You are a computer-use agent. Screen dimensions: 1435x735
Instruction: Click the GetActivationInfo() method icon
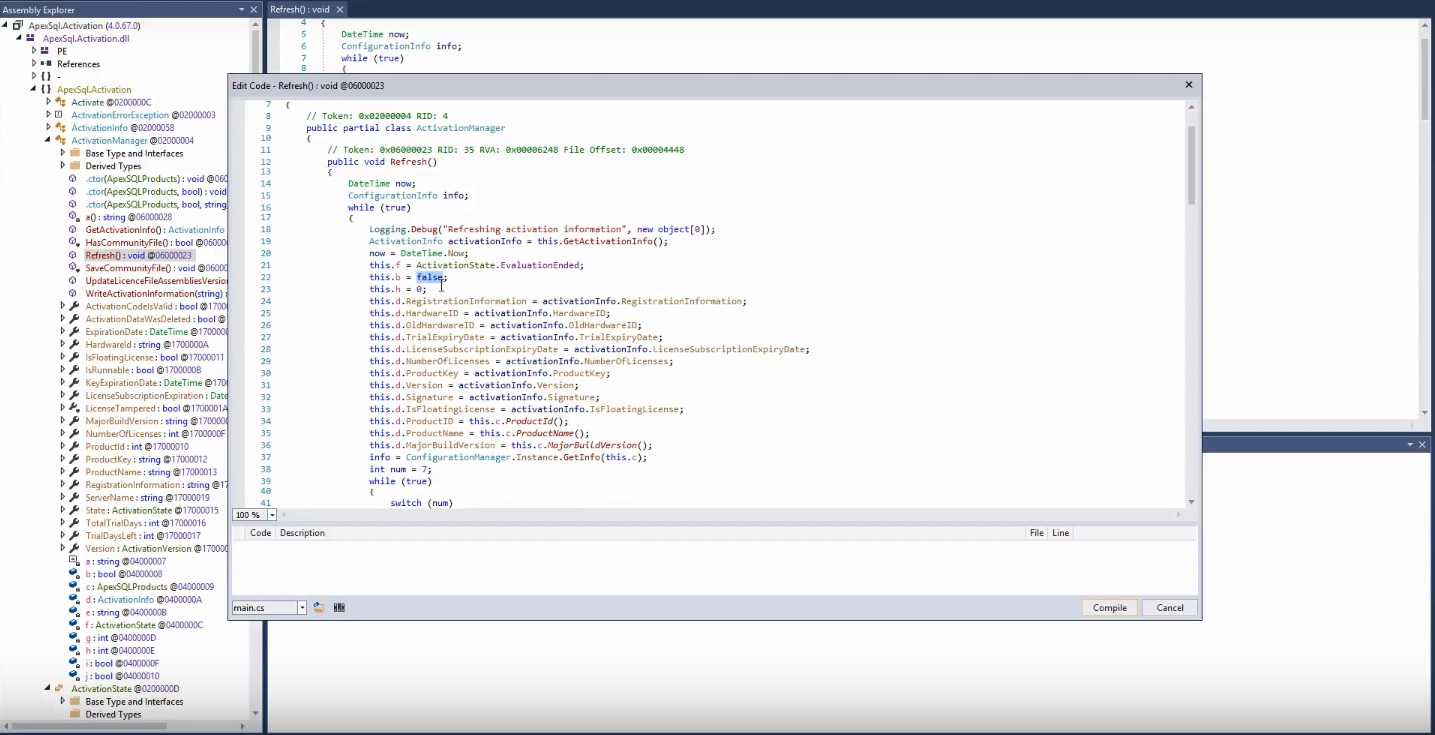(x=73, y=230)
